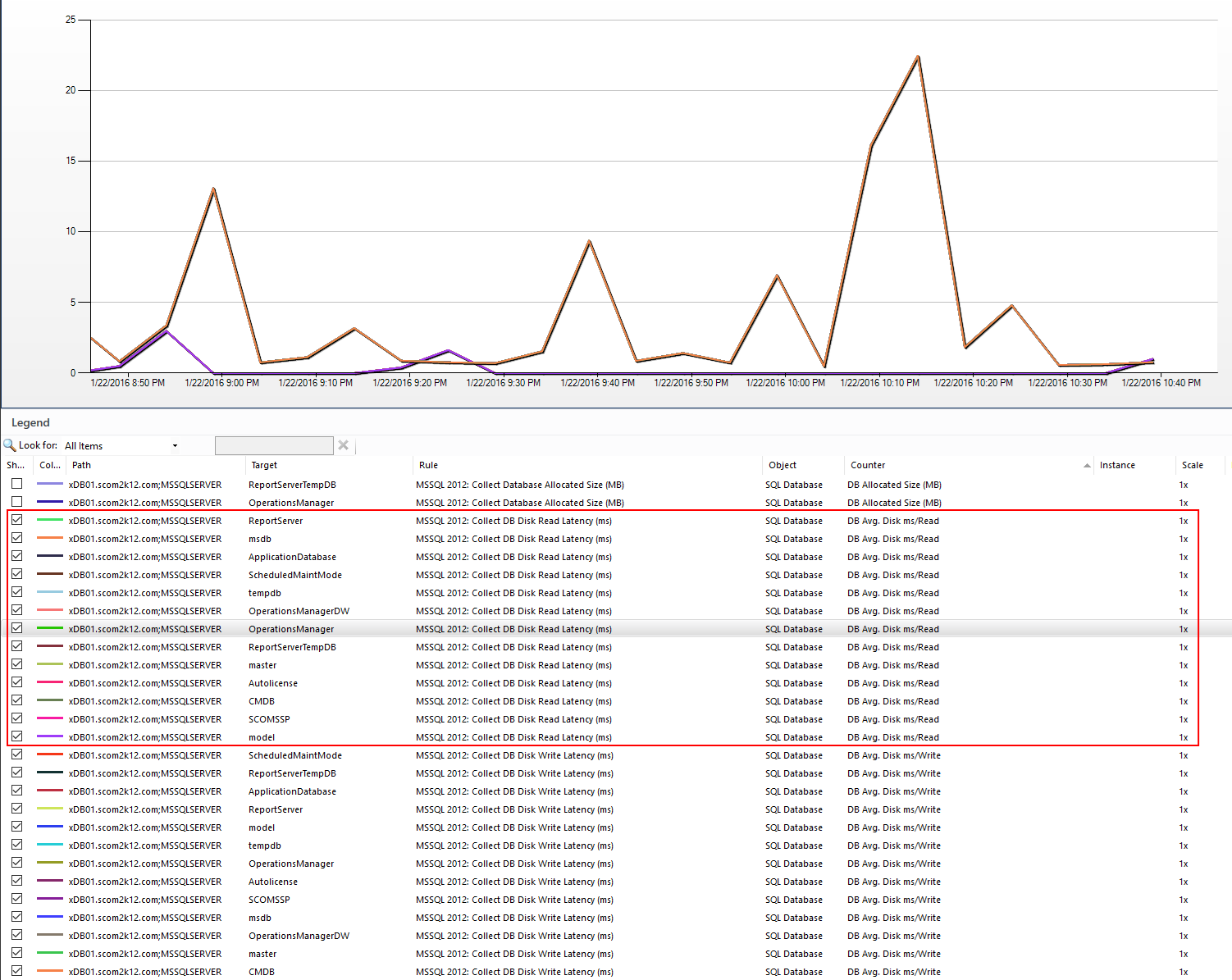
Task: Click the Color column header
Action: point(50,465)
